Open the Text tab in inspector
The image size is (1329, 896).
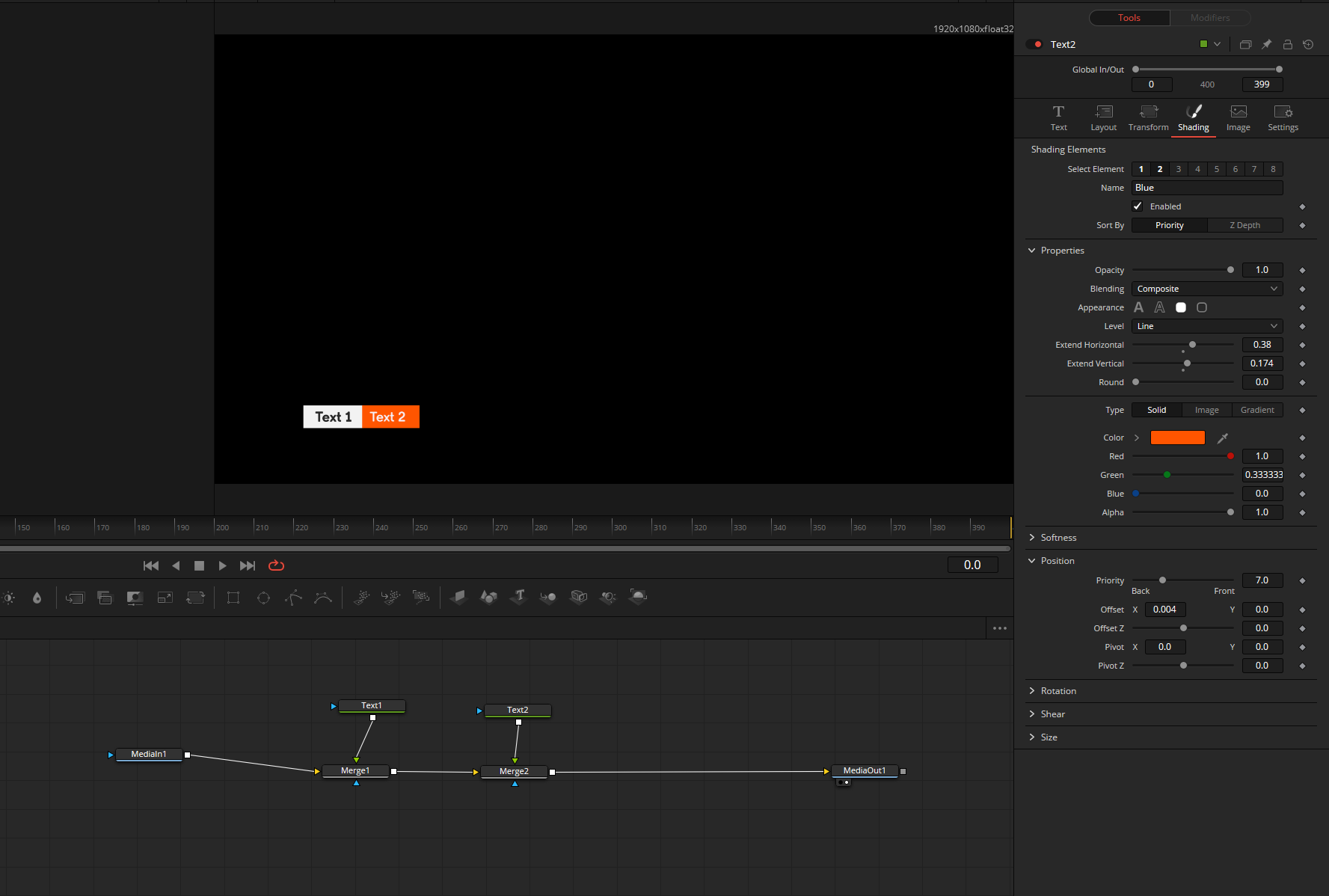click(1058, 118)
